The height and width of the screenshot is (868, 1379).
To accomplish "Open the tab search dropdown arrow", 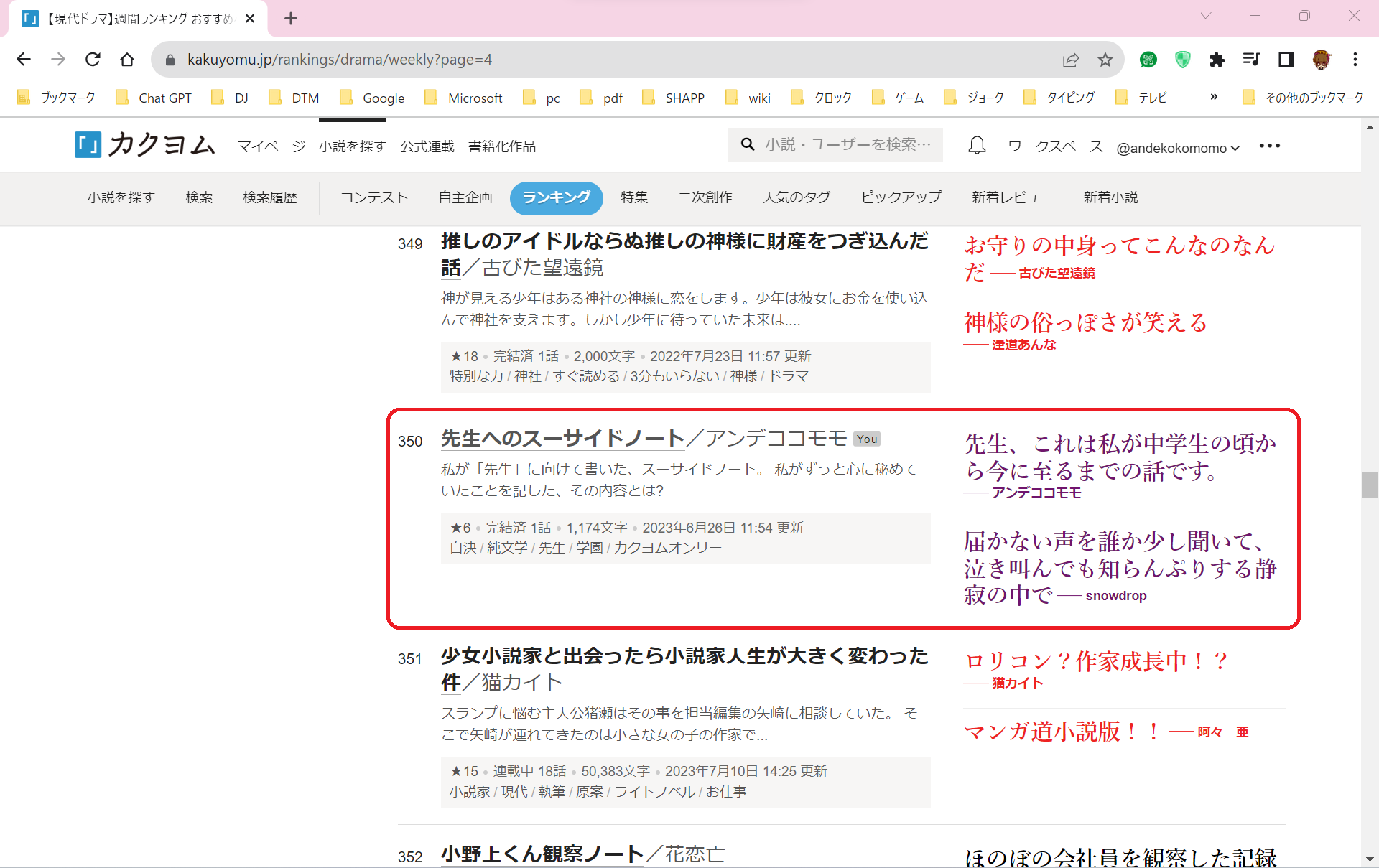I will pyautogui.click(x=1205, y=16).
